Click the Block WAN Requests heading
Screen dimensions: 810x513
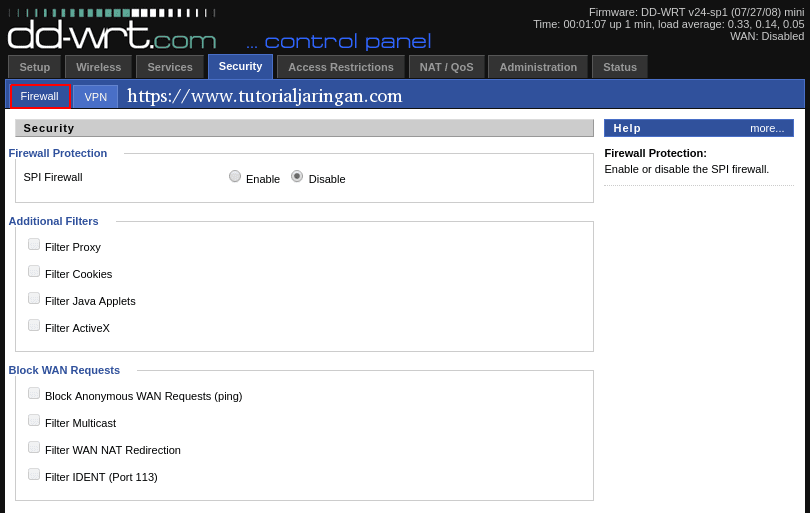pos(64,370)
